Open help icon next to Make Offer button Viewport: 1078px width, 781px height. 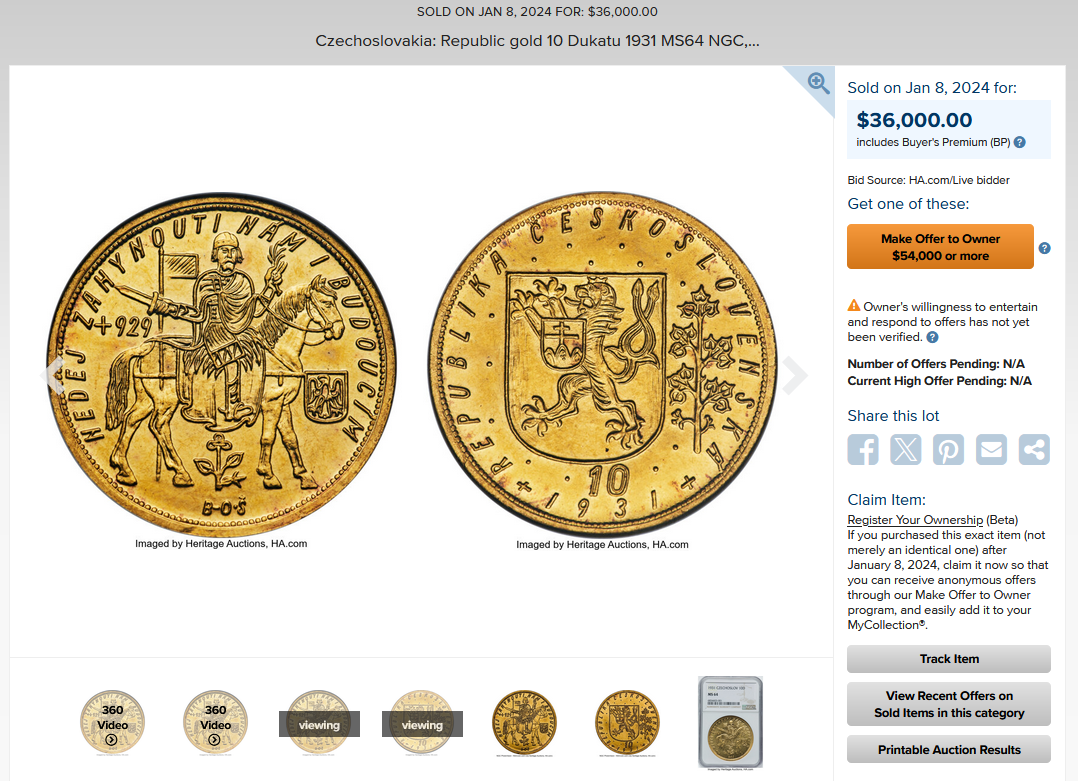tap(1044, 248)
